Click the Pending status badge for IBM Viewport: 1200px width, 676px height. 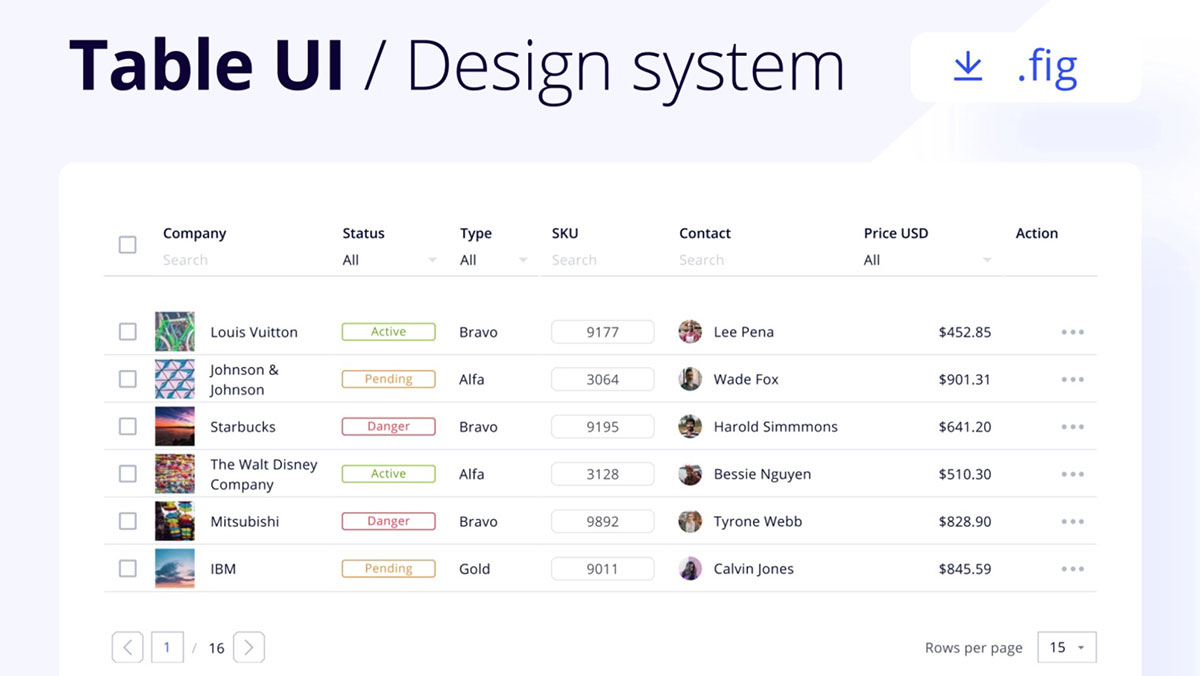(x=388, y=568)
